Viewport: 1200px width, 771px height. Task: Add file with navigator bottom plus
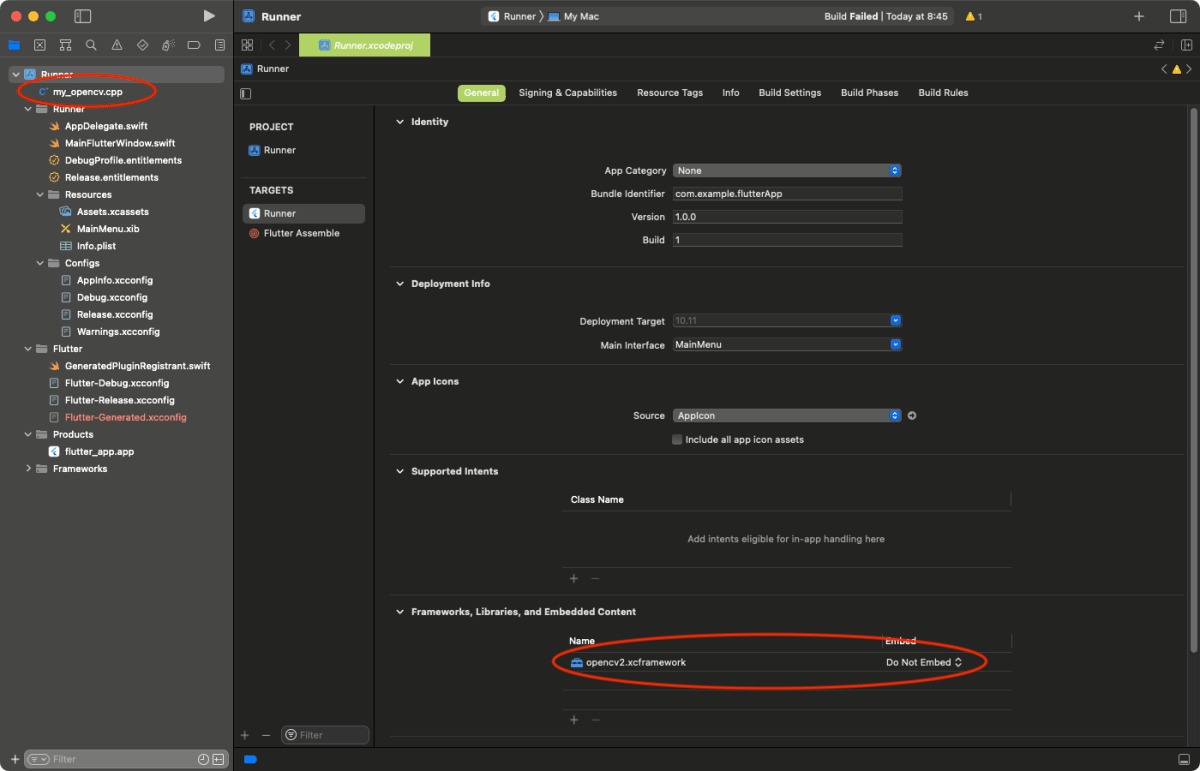click(14, 759)
